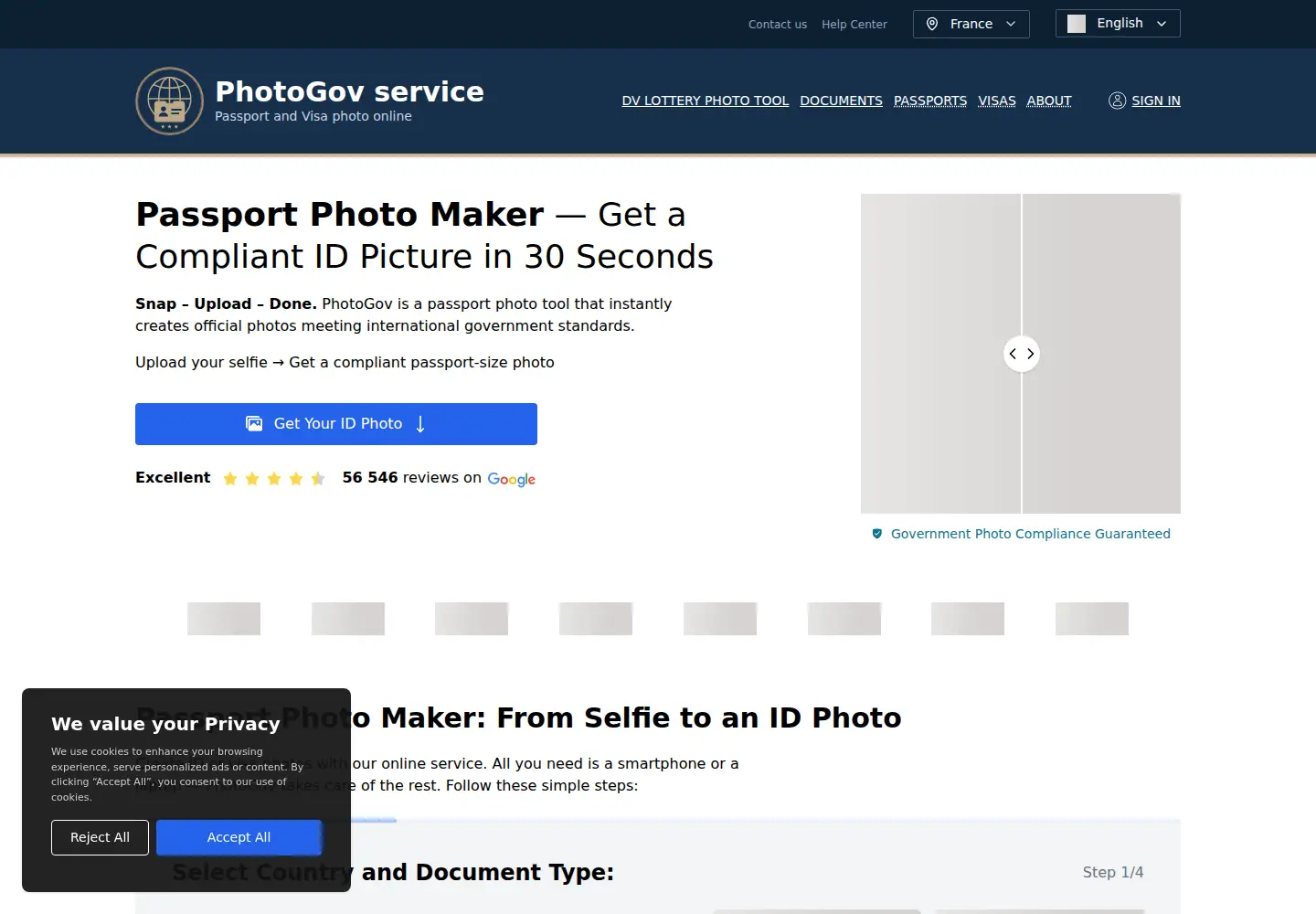Click the user profile icon next to Sign In

click(1117, 101)
